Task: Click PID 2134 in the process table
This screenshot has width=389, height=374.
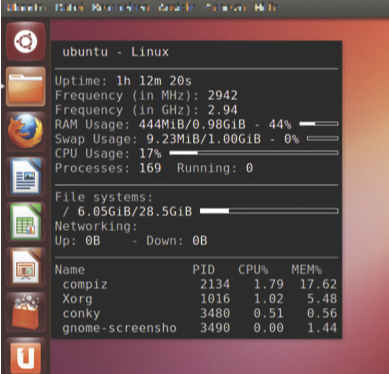Action: pyautogui.click(x=215, y=284)
